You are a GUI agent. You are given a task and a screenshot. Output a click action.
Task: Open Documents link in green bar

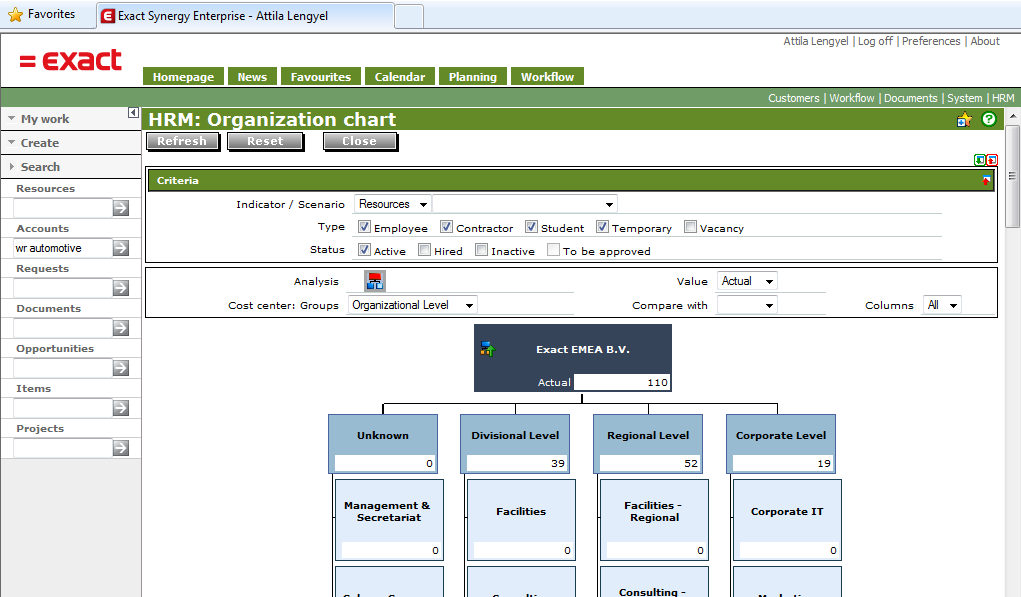click(910, 98)
